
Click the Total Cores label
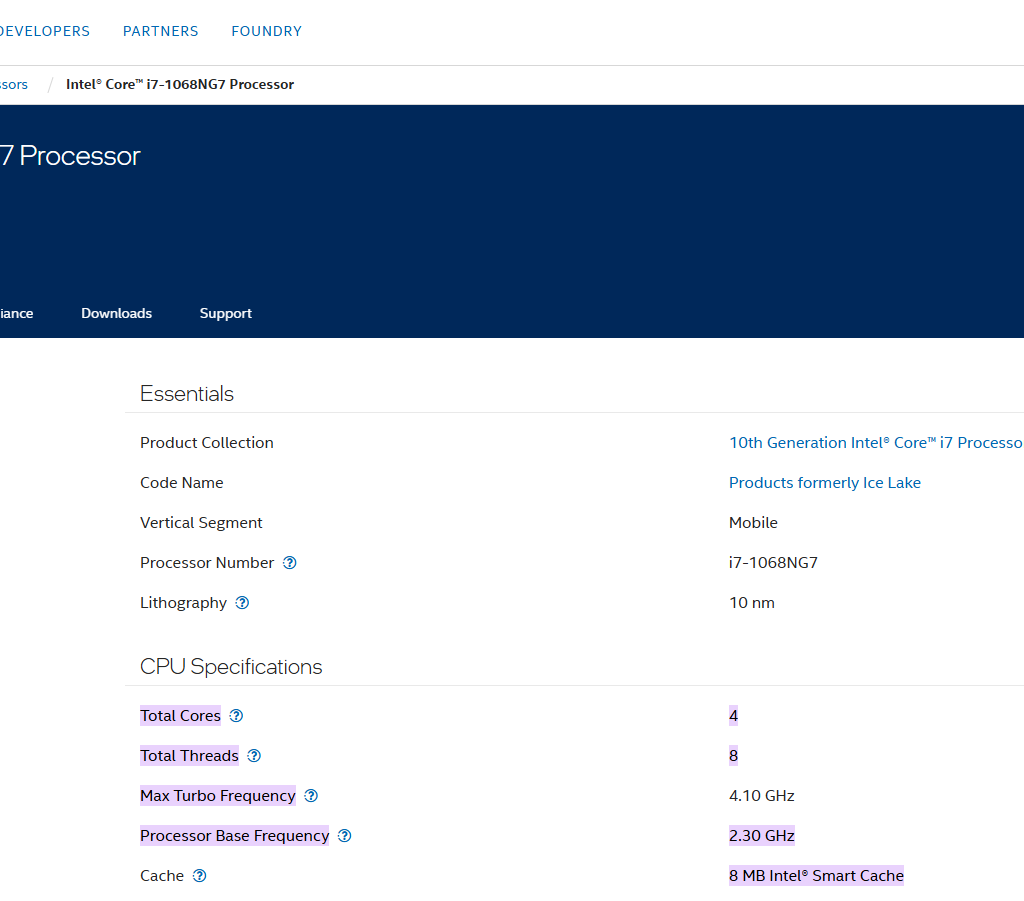(x=180, y=716)
